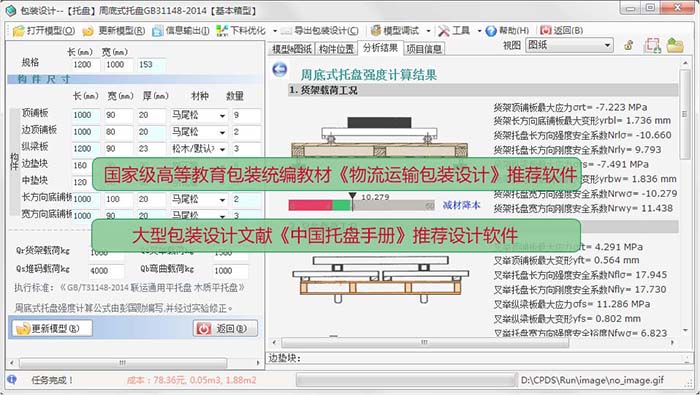The width and height of the screenshot is (700, 395).
Task: Click the Tools (工具) wrench icon
Action: coord(444,31)
